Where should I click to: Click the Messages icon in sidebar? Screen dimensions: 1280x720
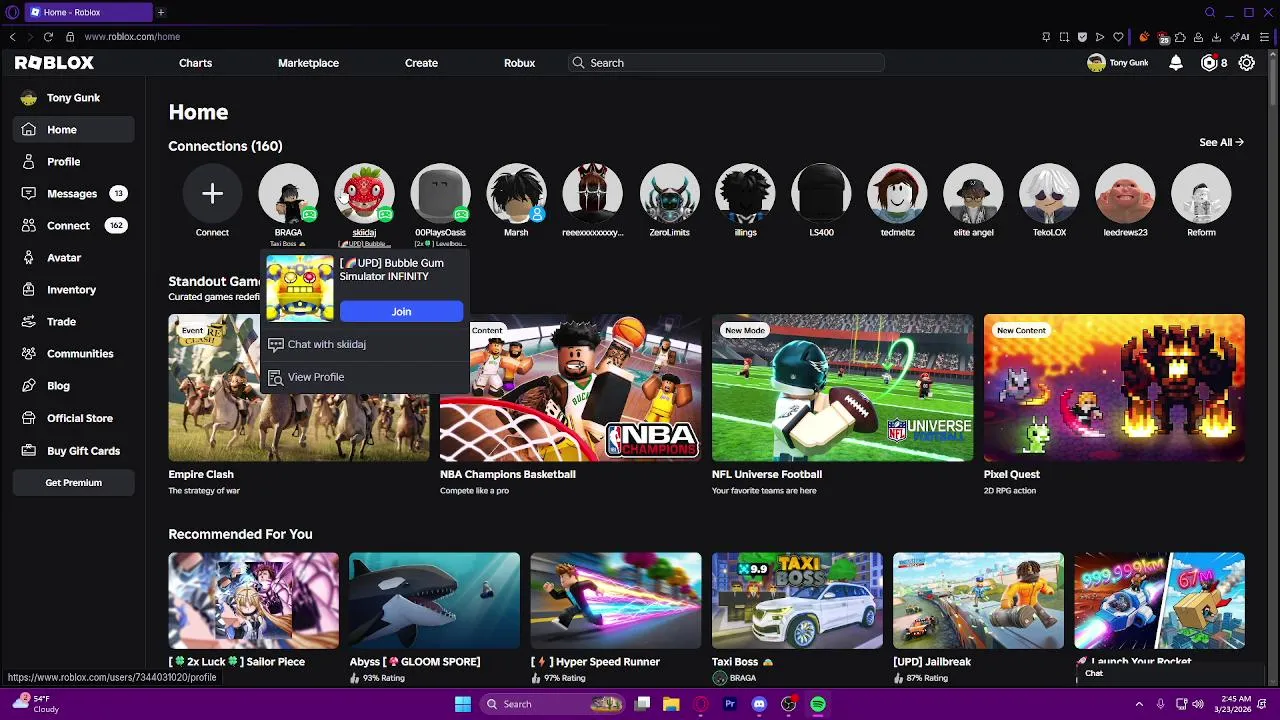(x=28, y=194)
